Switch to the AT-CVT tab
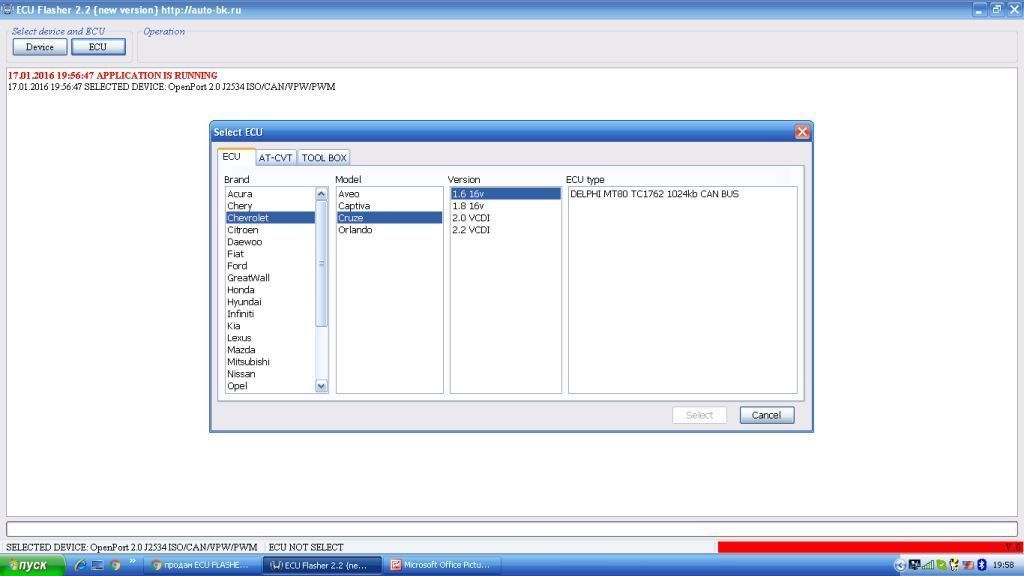Viewport: 1024px width, 576px height. 275,158
